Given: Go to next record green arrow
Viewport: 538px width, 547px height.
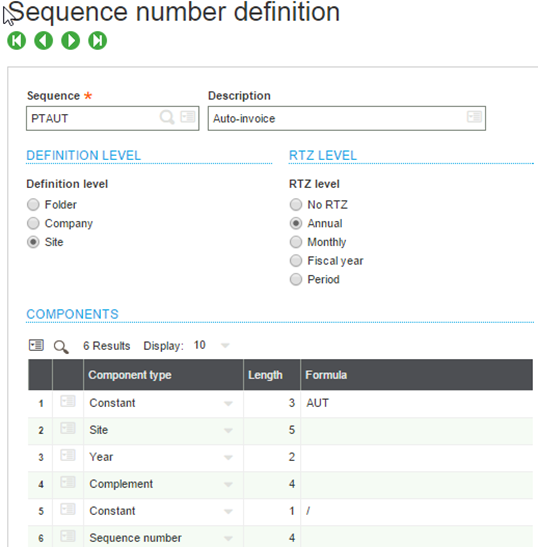Looking at the screenshot, I should (x=70, y=40).
